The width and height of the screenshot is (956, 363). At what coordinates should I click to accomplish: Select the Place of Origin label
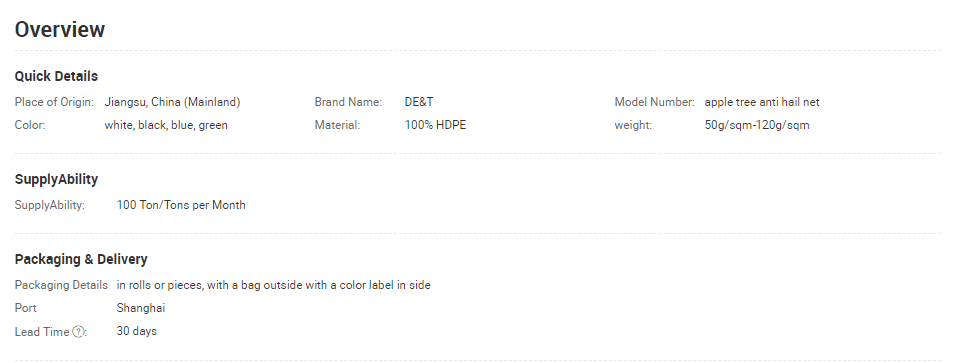pos(54,102)
